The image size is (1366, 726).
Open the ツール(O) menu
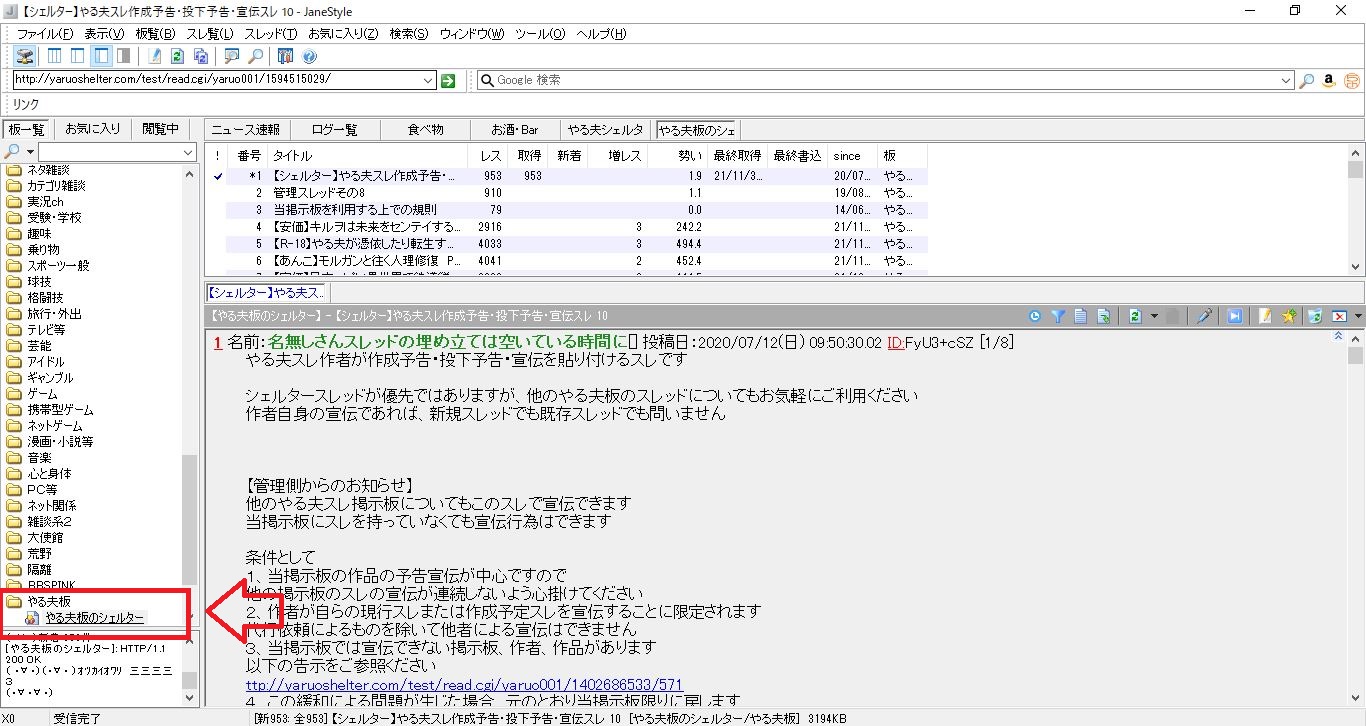(542, 34)
